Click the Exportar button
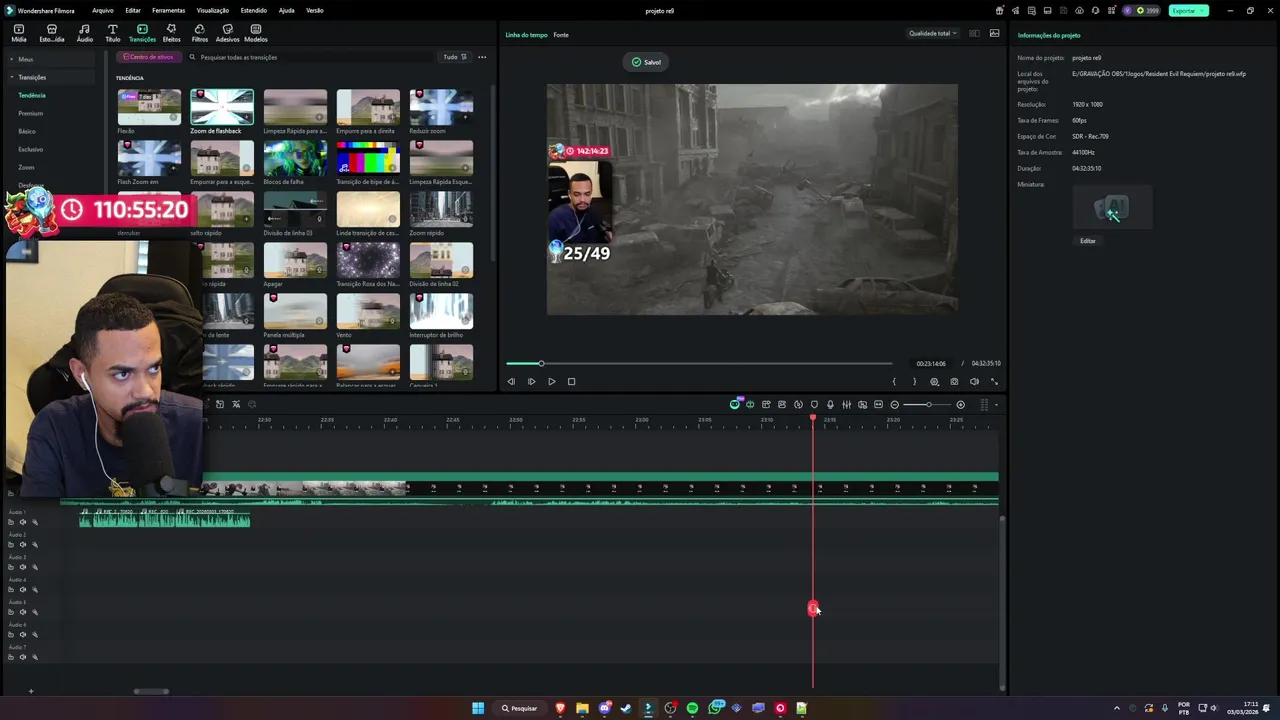 click(x=1187, y=10)
